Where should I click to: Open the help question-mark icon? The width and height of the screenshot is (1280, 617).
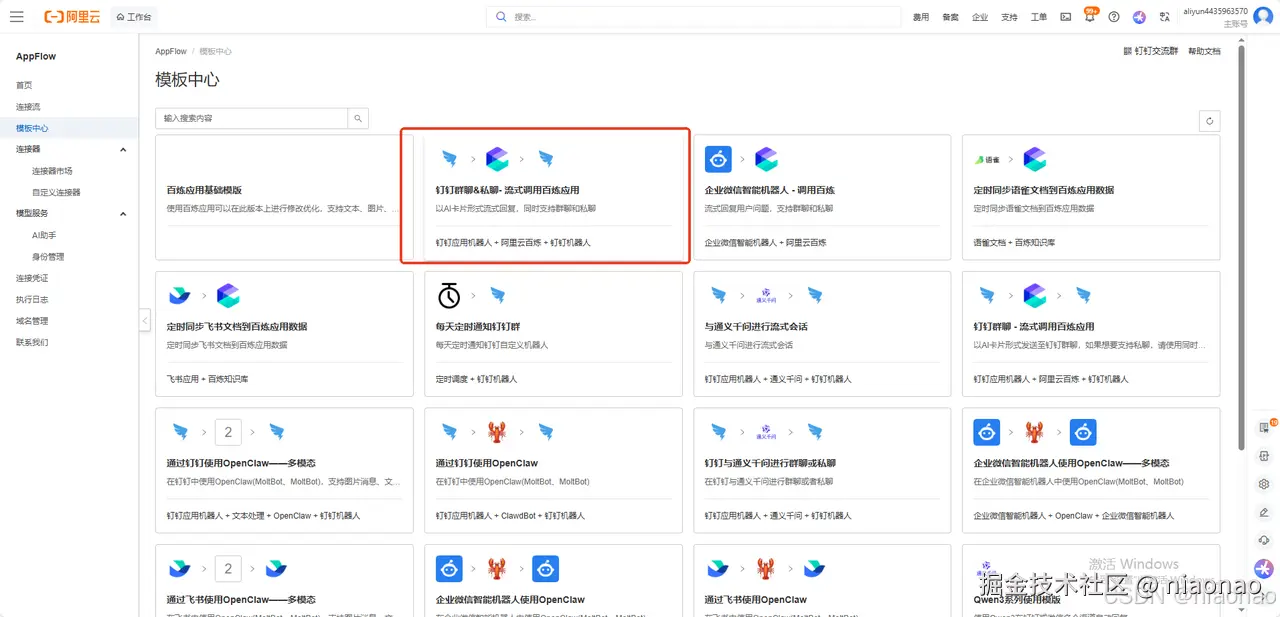[1114, 17]
